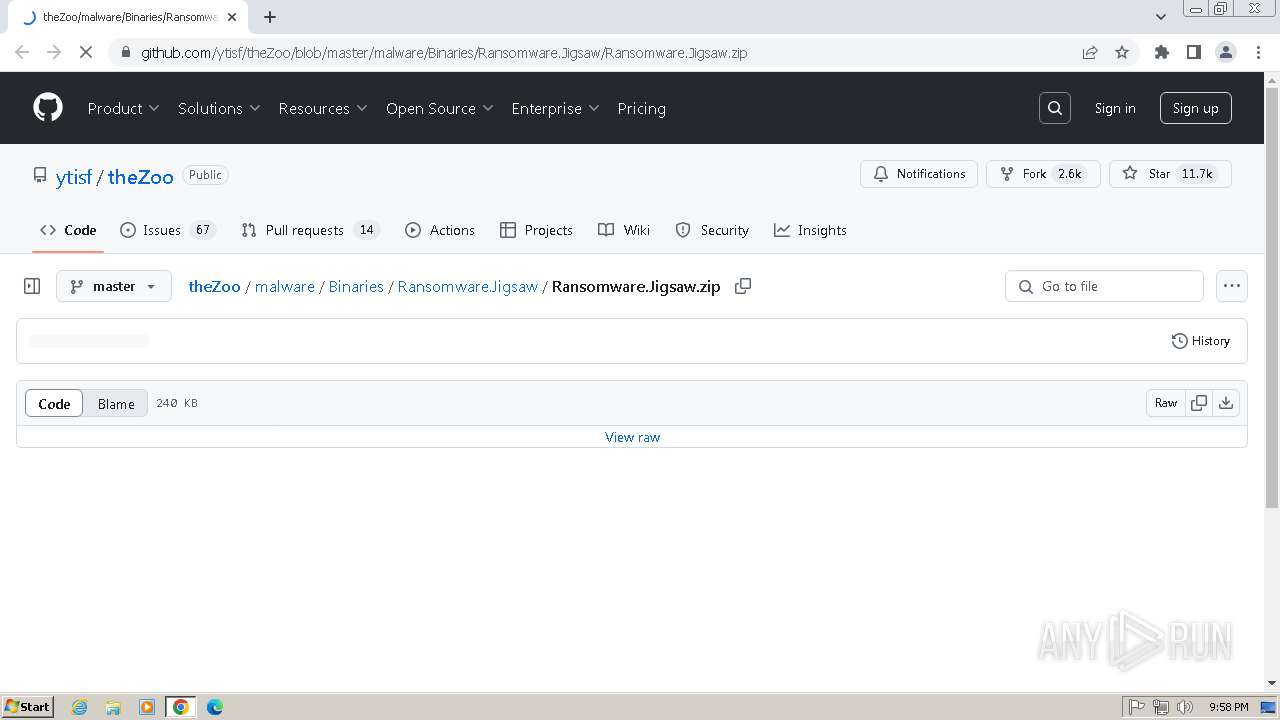The width and height of the screenshot is (1280, 720).
Task: Open more file actions ellipsis button
Action: coord(1232,286)
